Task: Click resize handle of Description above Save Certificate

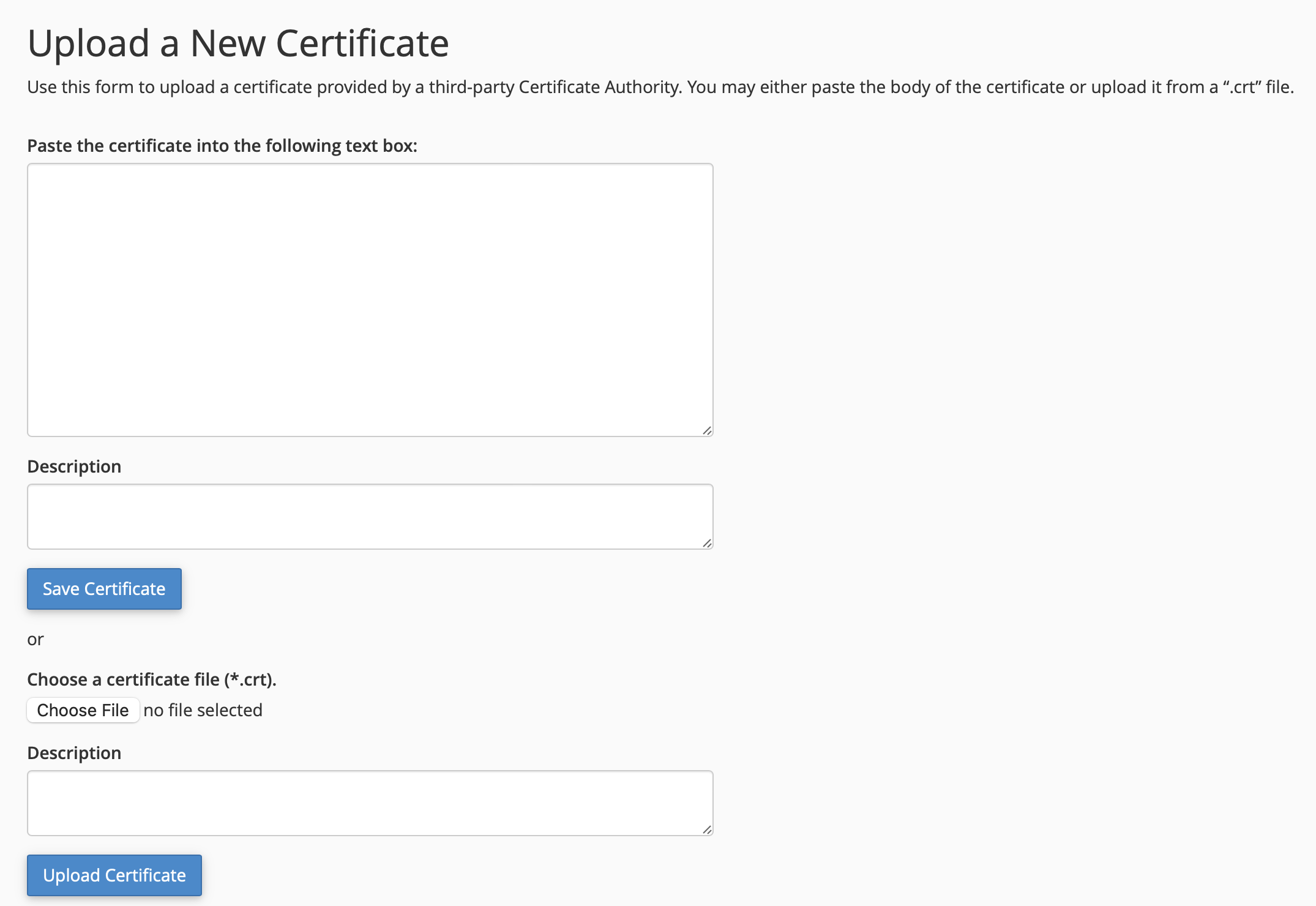Action: pos(707,543)
